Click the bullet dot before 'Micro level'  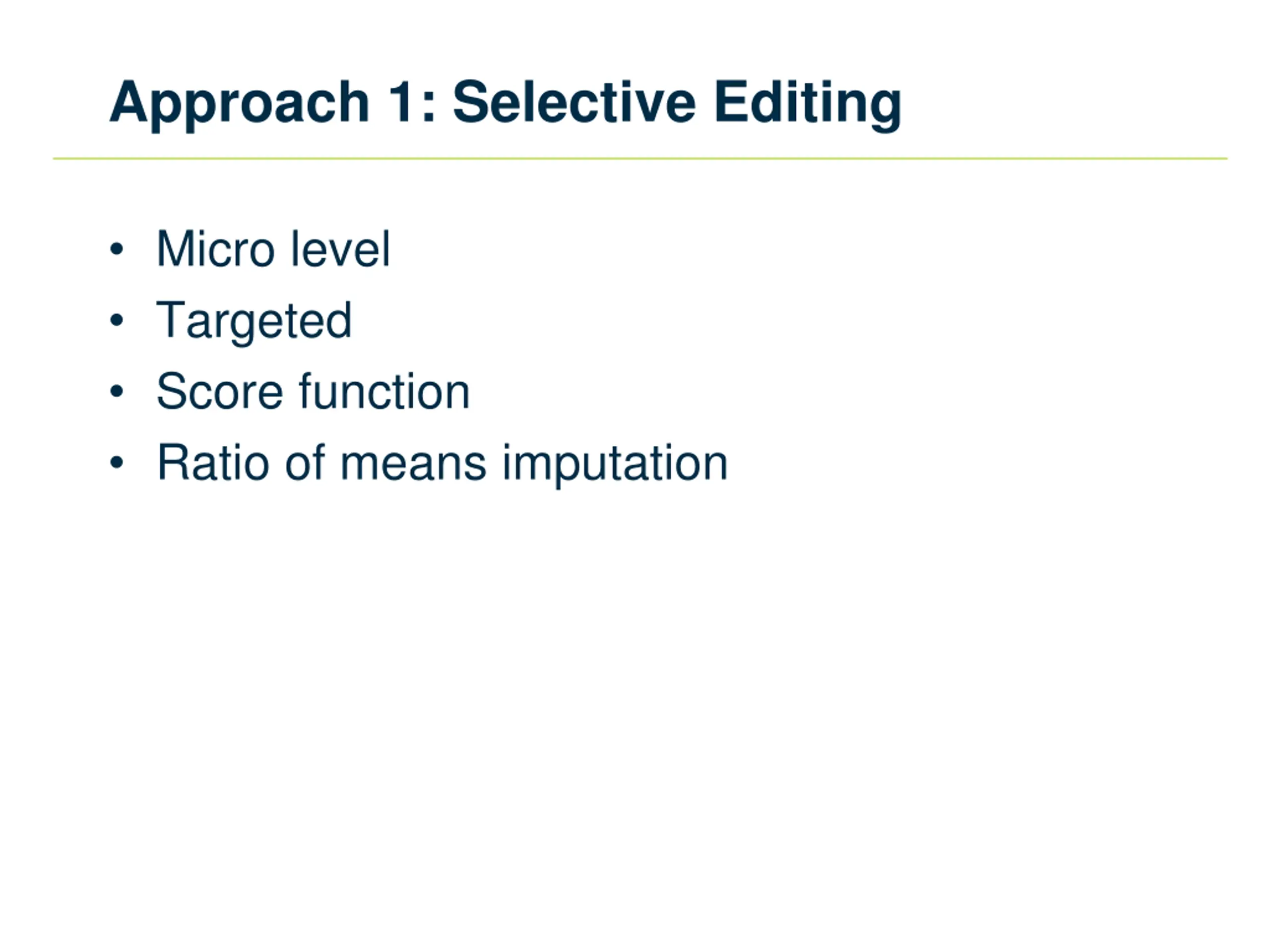117,249
